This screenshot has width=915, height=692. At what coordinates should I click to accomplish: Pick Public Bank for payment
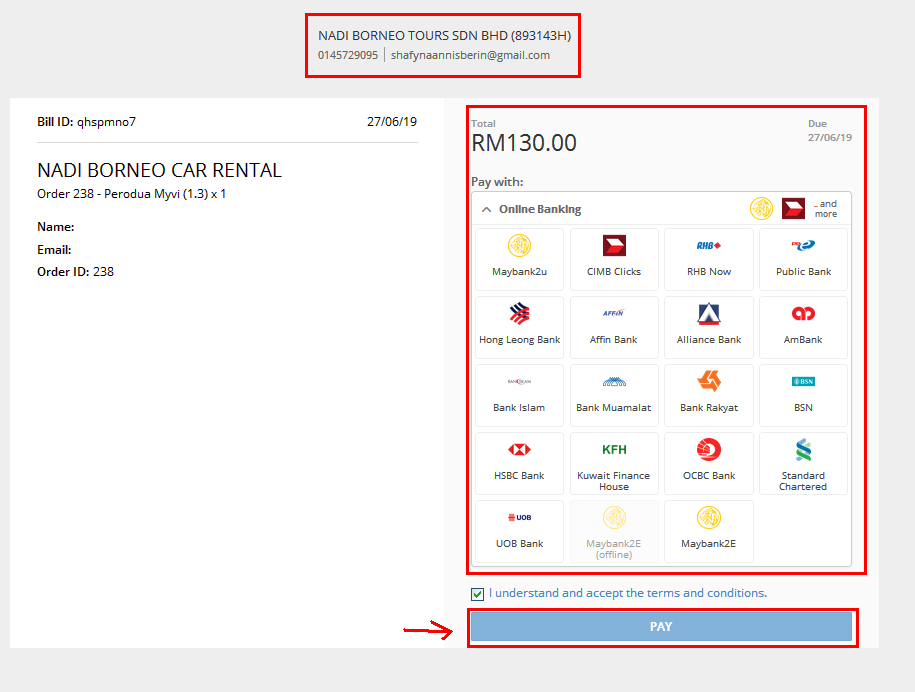tap(803, 258)
